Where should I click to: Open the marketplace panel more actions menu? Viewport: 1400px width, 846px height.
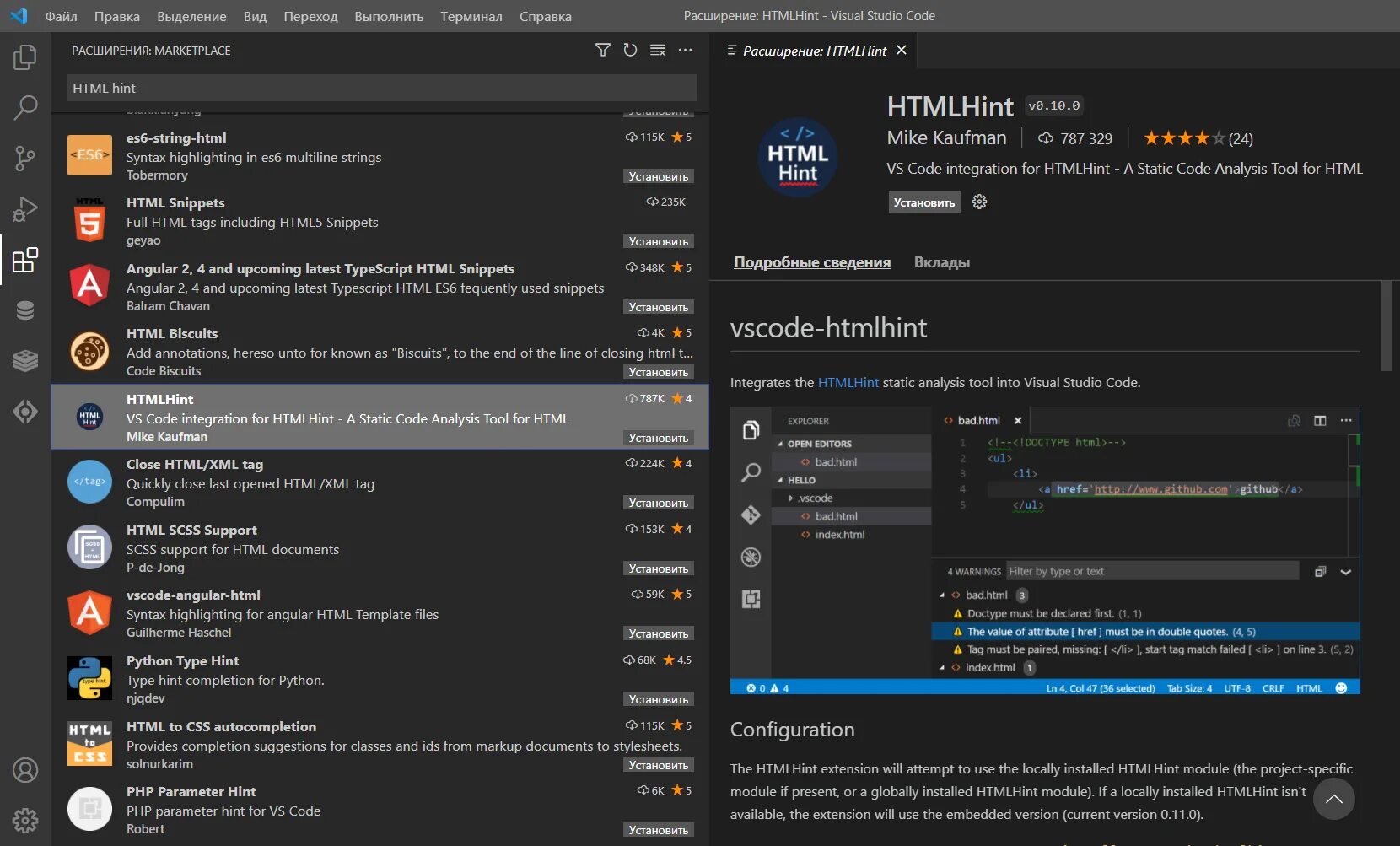(x=685, y=50)
